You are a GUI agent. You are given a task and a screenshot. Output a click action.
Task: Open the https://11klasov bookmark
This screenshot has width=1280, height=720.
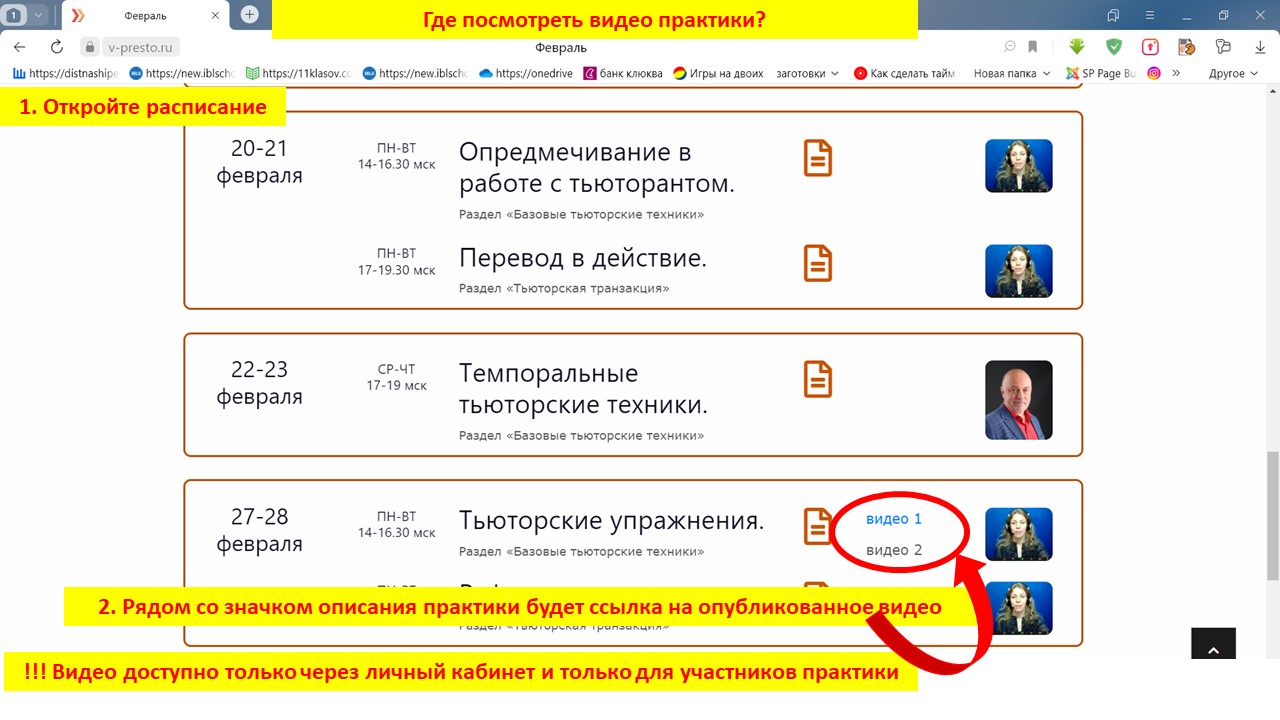pyautogui.click(x=299, y=73)
